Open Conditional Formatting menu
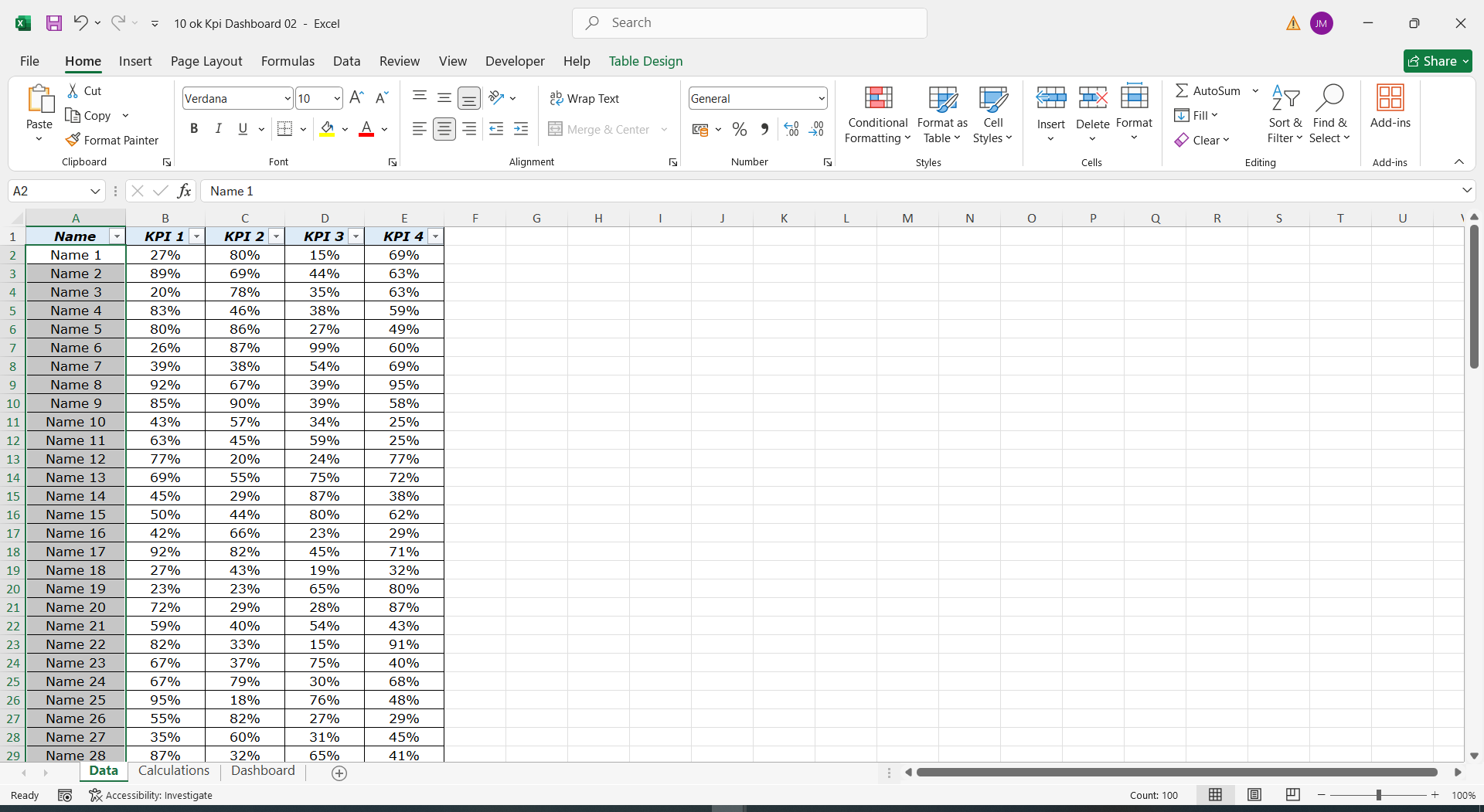This screenshot has width=1484, height=812. tap(878, 114)
